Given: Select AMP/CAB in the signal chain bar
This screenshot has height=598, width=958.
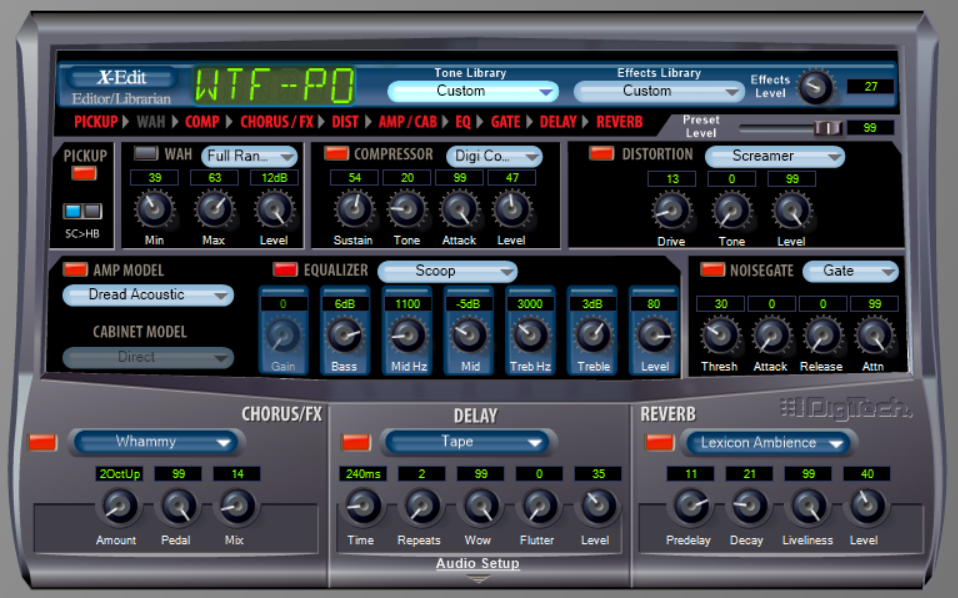Looking at the screenshot, I should point(408,122).
